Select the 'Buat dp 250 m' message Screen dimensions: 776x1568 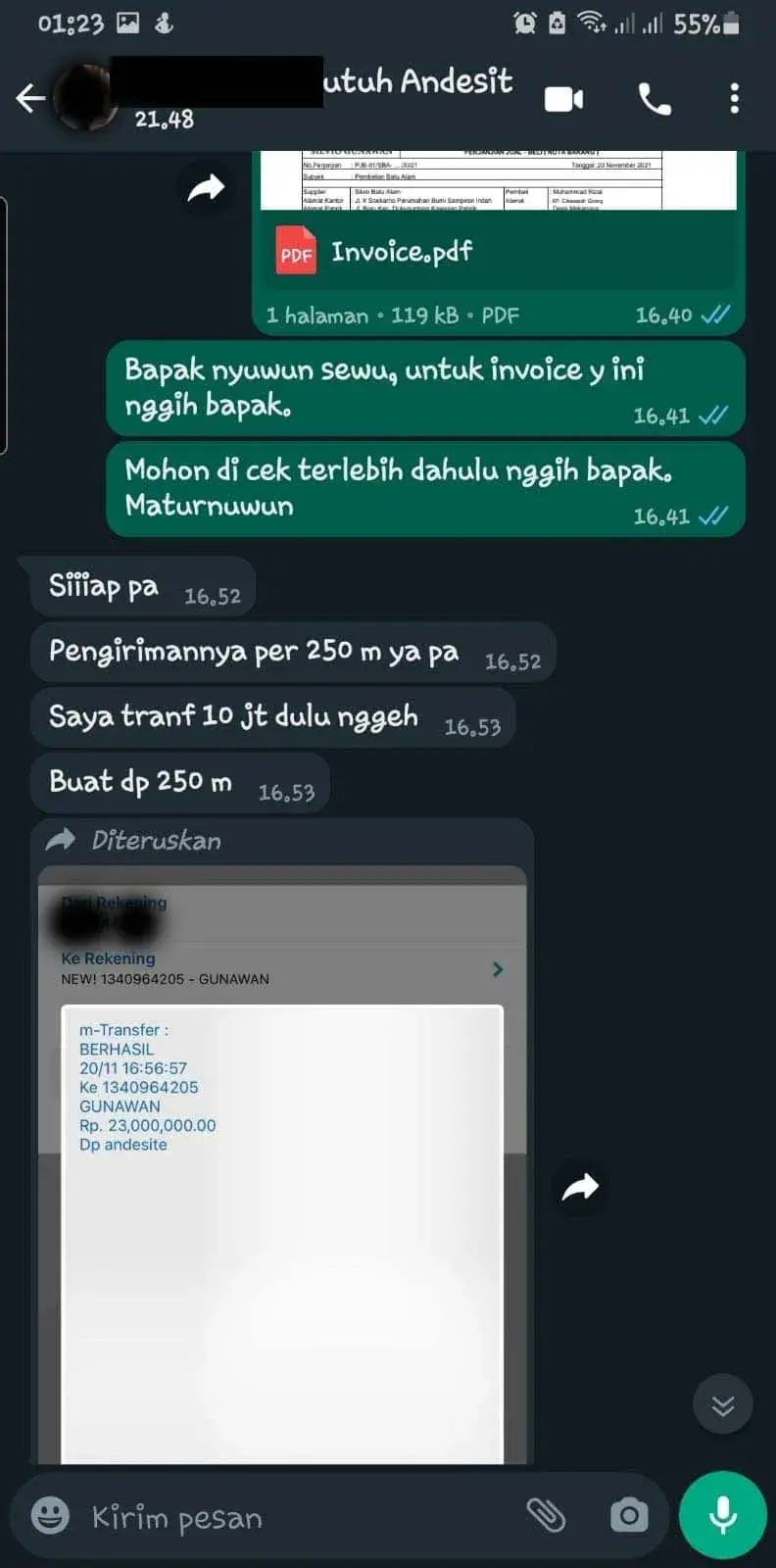point(180,783)
